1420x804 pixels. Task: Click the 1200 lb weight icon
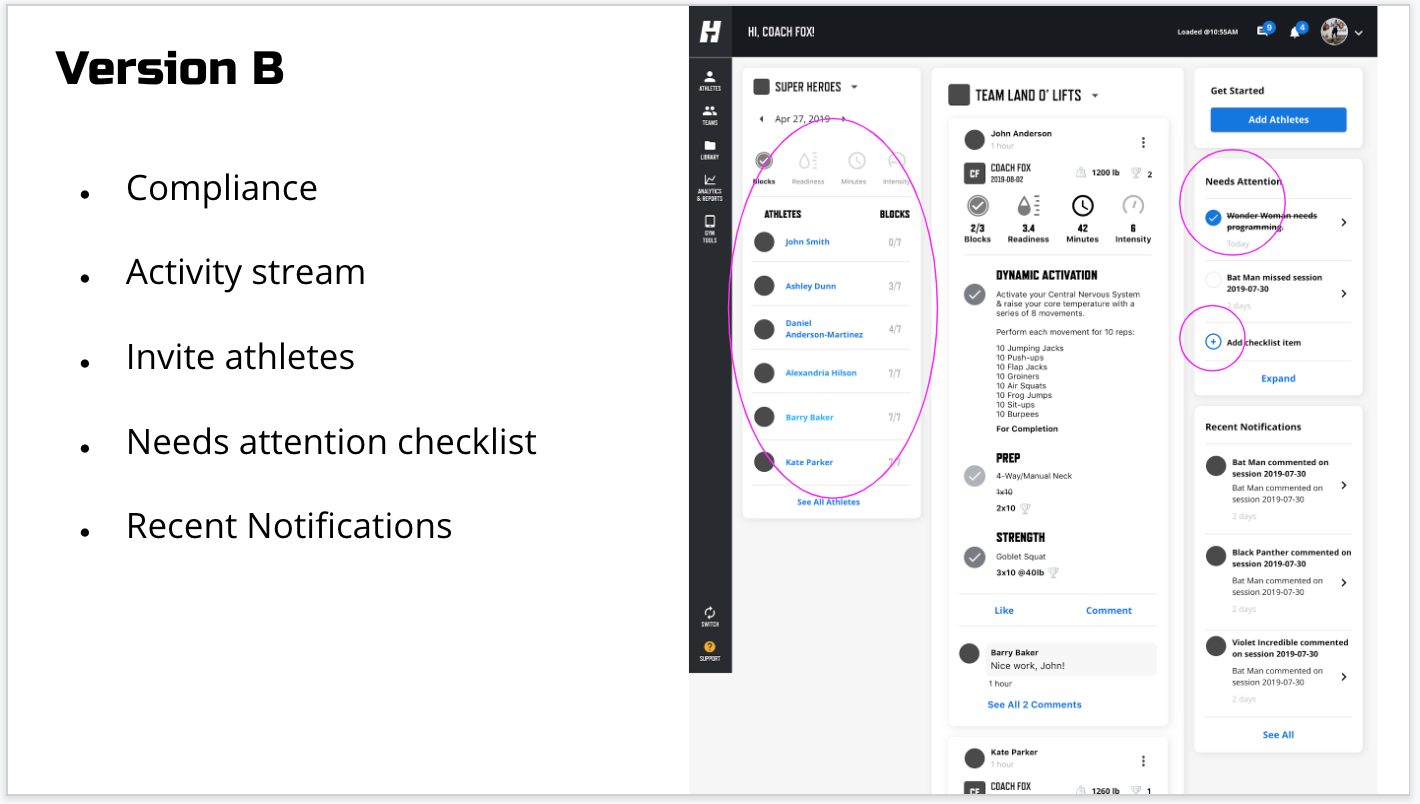pos(1081,173)
